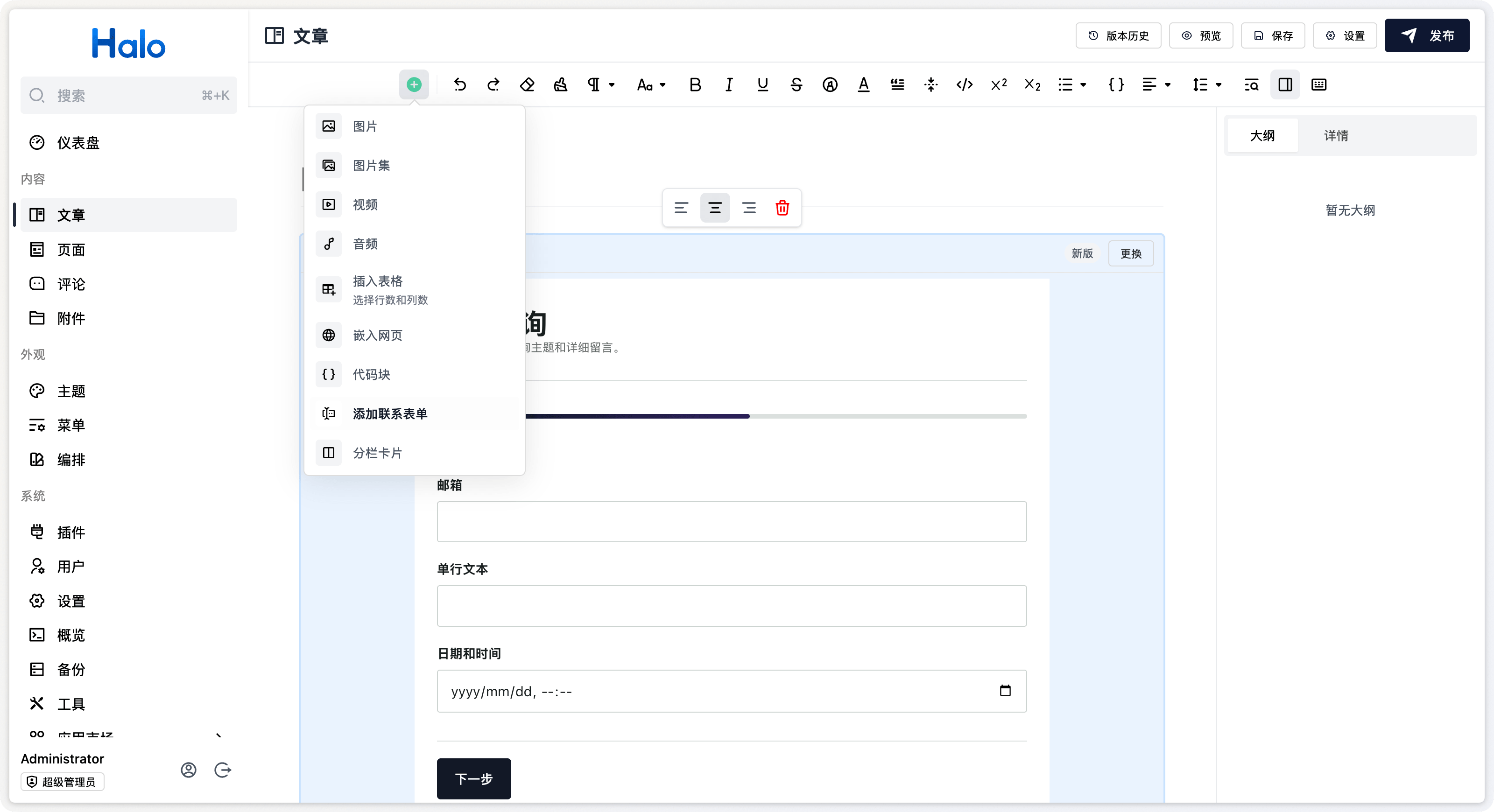Open 页面 in the sidebar
Viewport: 1494px width, 812px height.
click(x=129, y=249)
